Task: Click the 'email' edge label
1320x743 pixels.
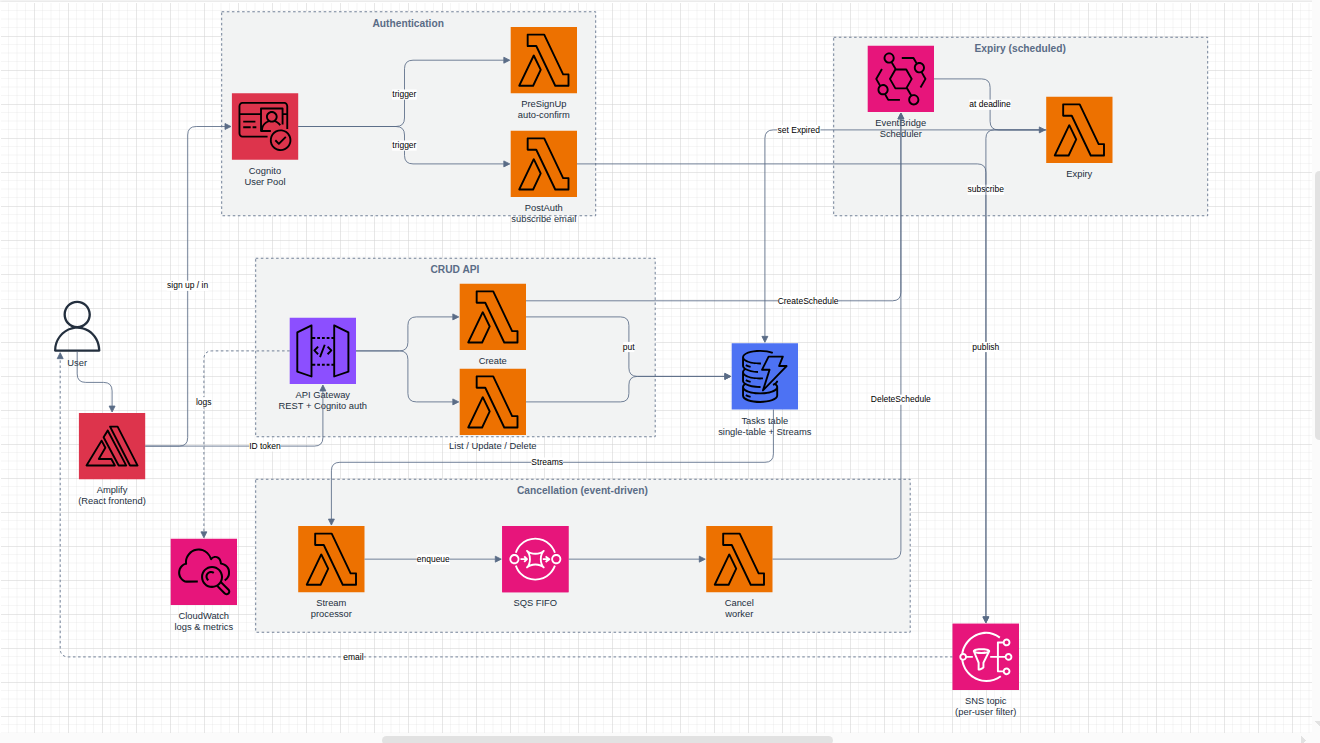Action: coord(353,657)
